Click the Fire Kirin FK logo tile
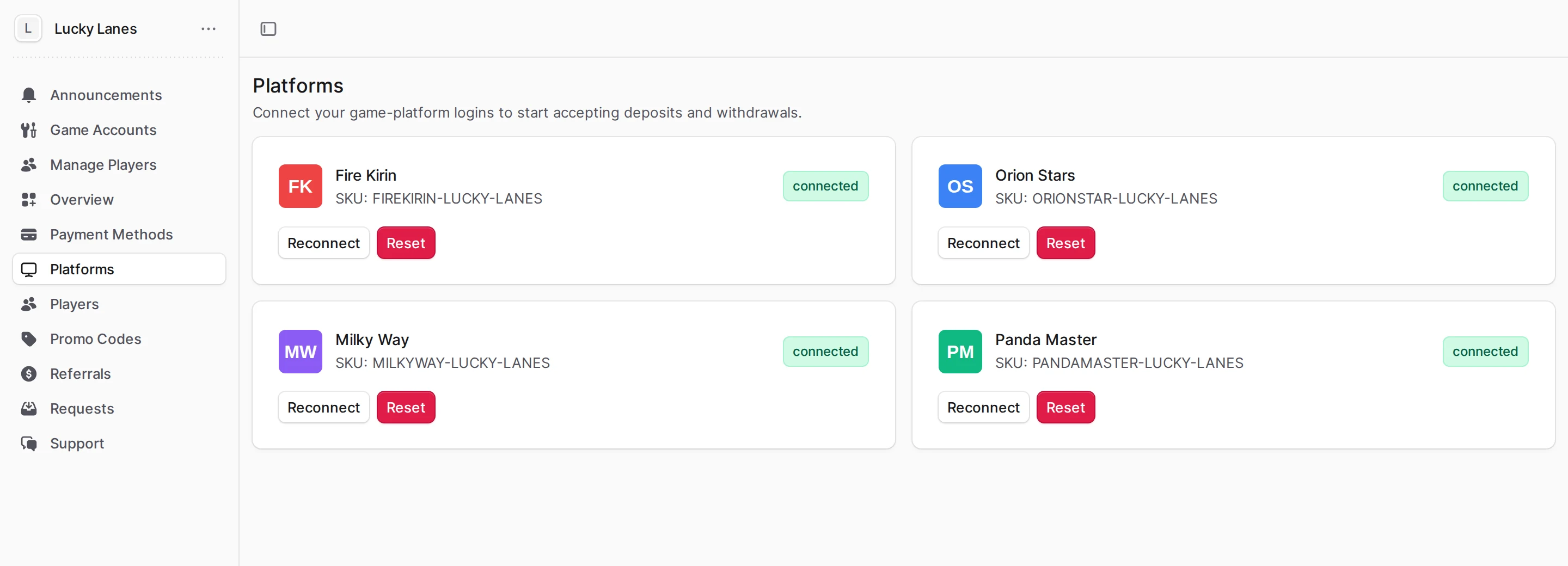1568x566 pixels. tap(300, 186)
